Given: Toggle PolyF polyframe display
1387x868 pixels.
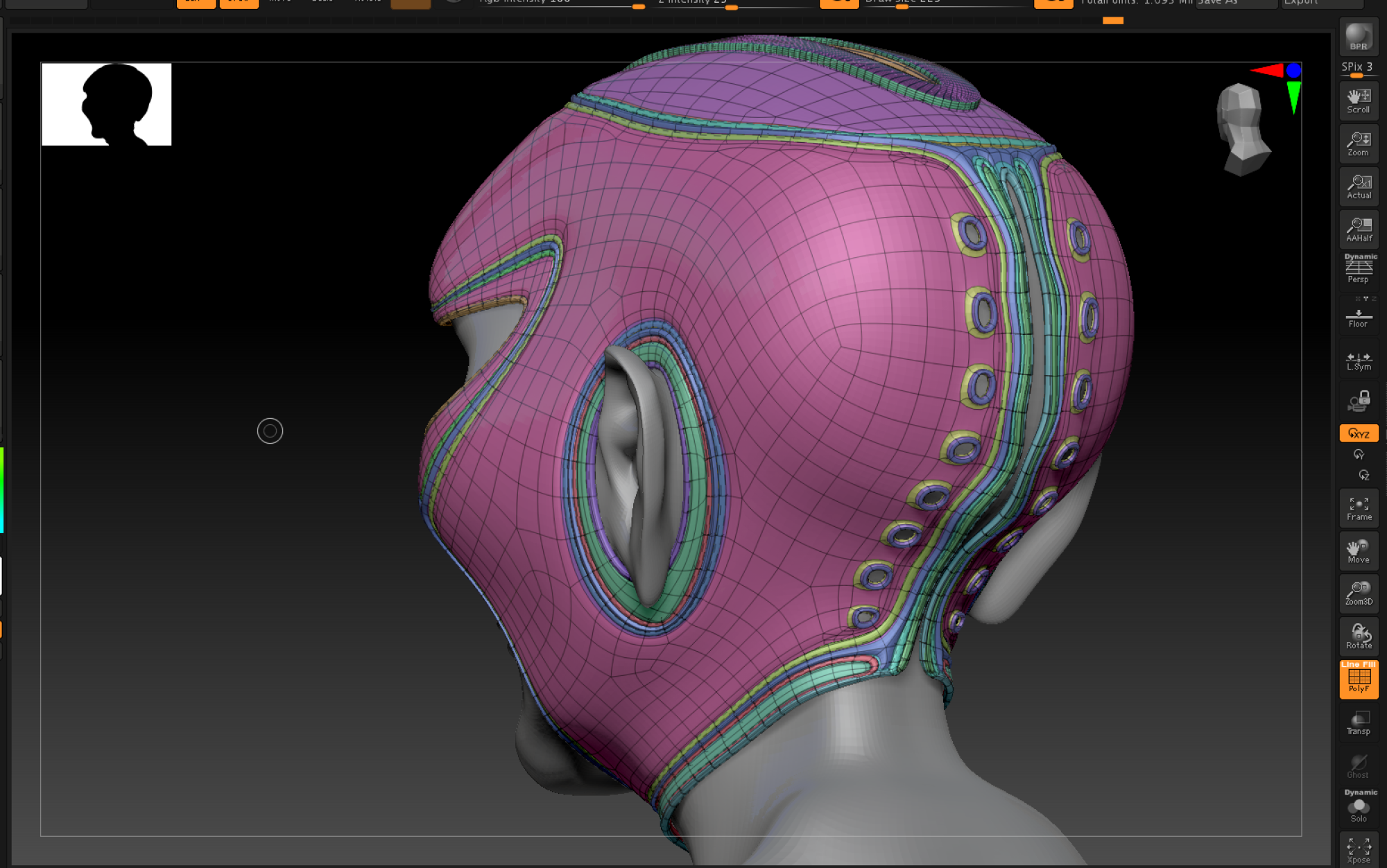Looking at the screenshot, I should point(1359,679).
